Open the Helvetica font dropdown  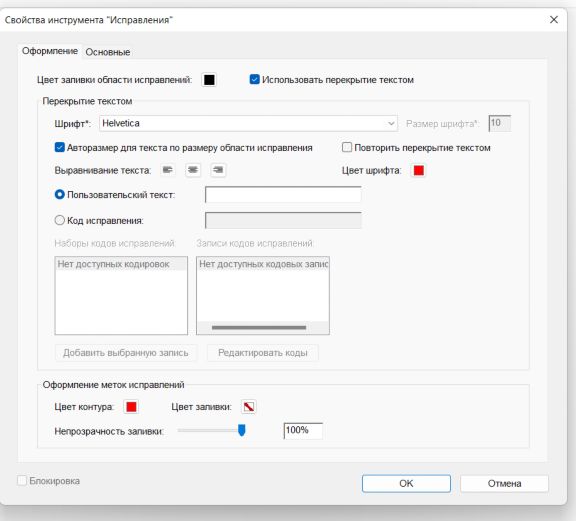click(248, 123)
